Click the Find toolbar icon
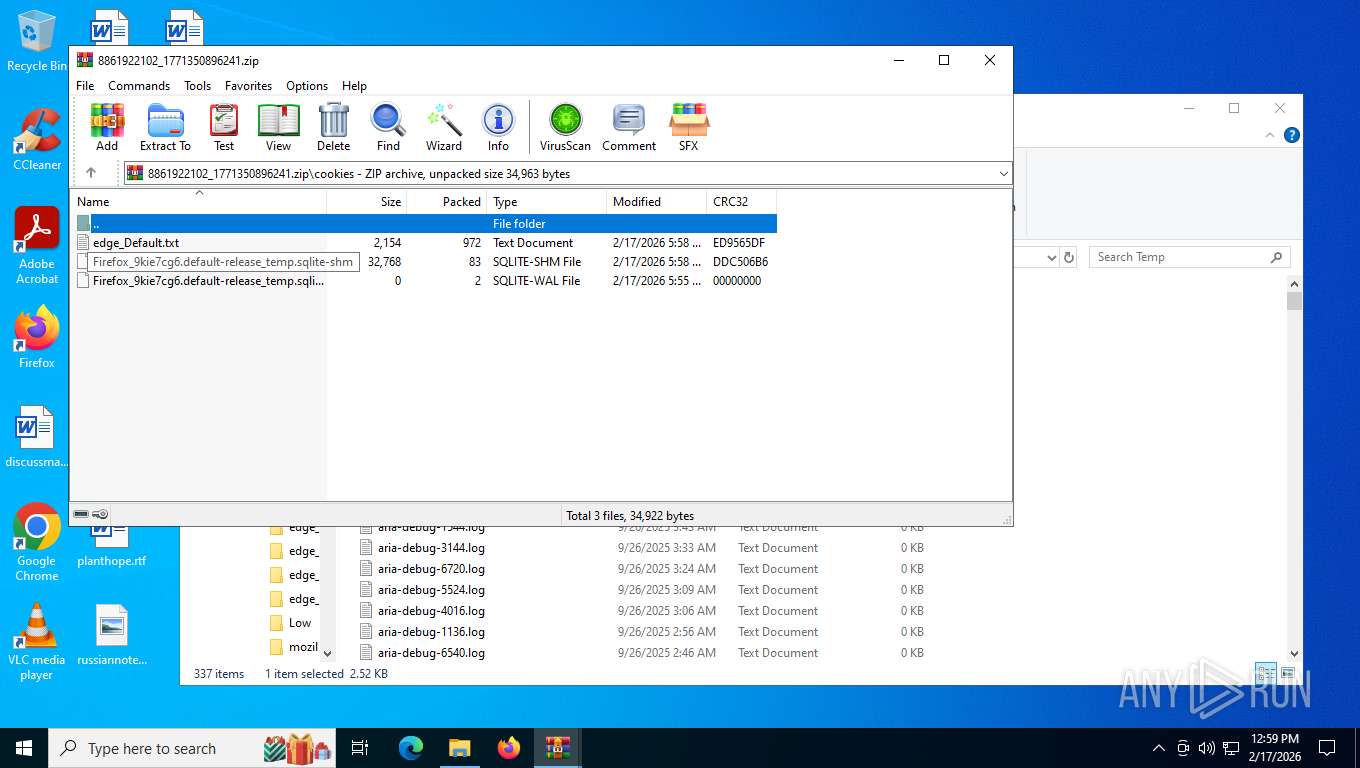The image size is (1360, 768). 388,127
